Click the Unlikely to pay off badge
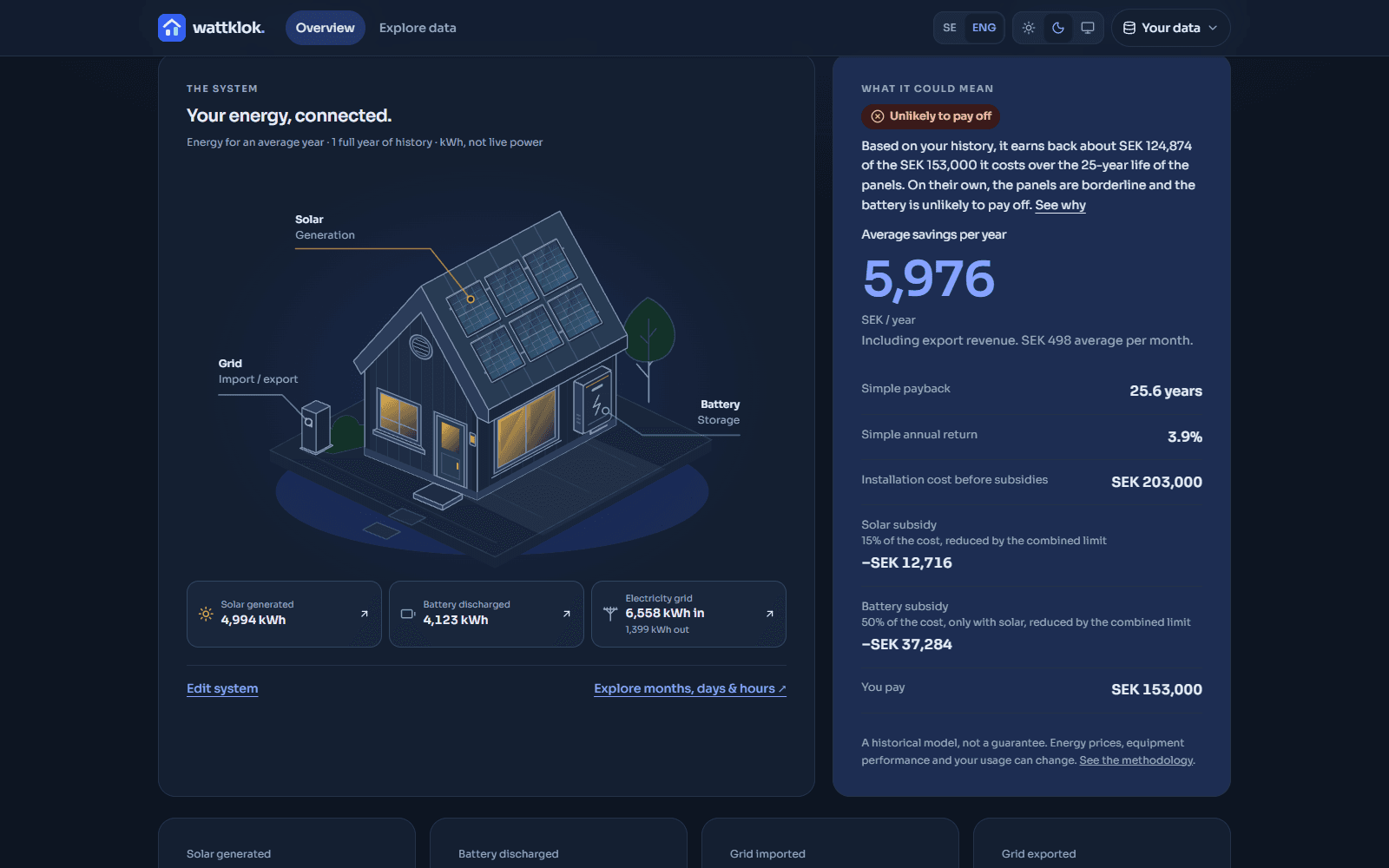Image resolution: width=1389 pixels, height=868 pixels. click(931, 116)
